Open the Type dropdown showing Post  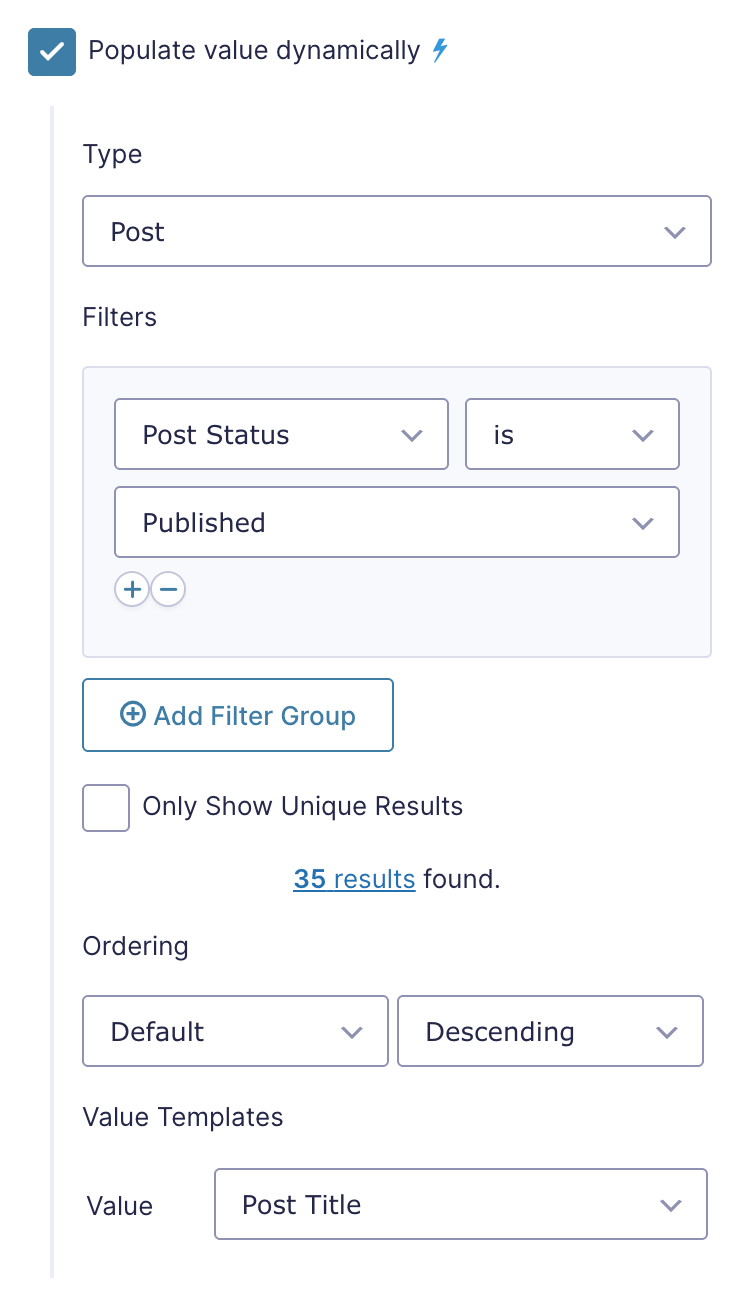pos(397,231)
